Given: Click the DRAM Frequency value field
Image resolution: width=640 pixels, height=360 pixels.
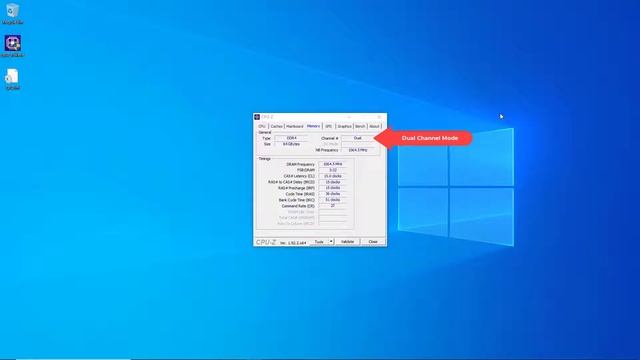Looking at the screenshot, I should coord(333,164).
